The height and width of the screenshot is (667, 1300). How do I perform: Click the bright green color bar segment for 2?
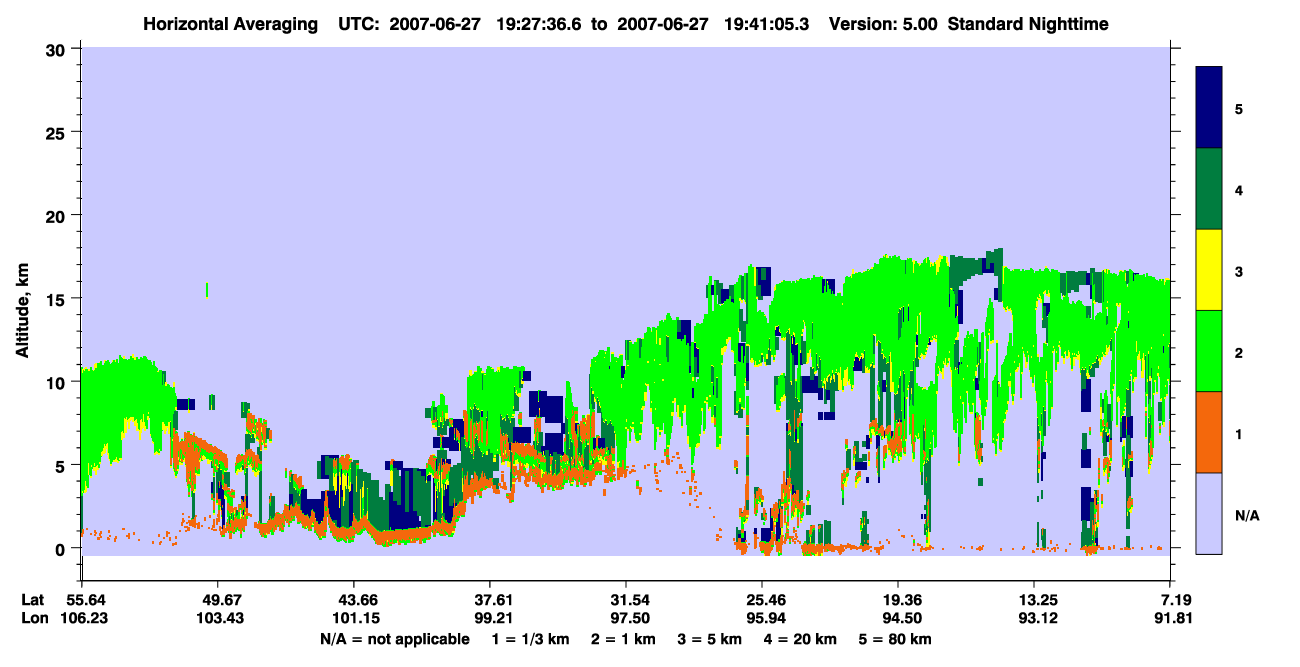click(1209, 351)
